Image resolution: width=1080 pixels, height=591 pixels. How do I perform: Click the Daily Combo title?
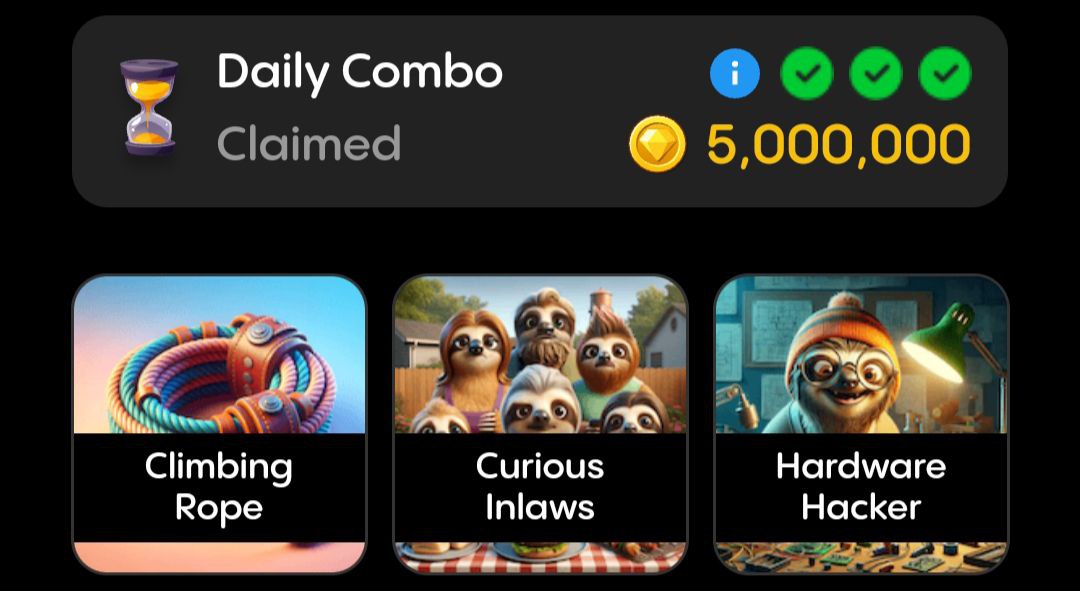(360, 72)
